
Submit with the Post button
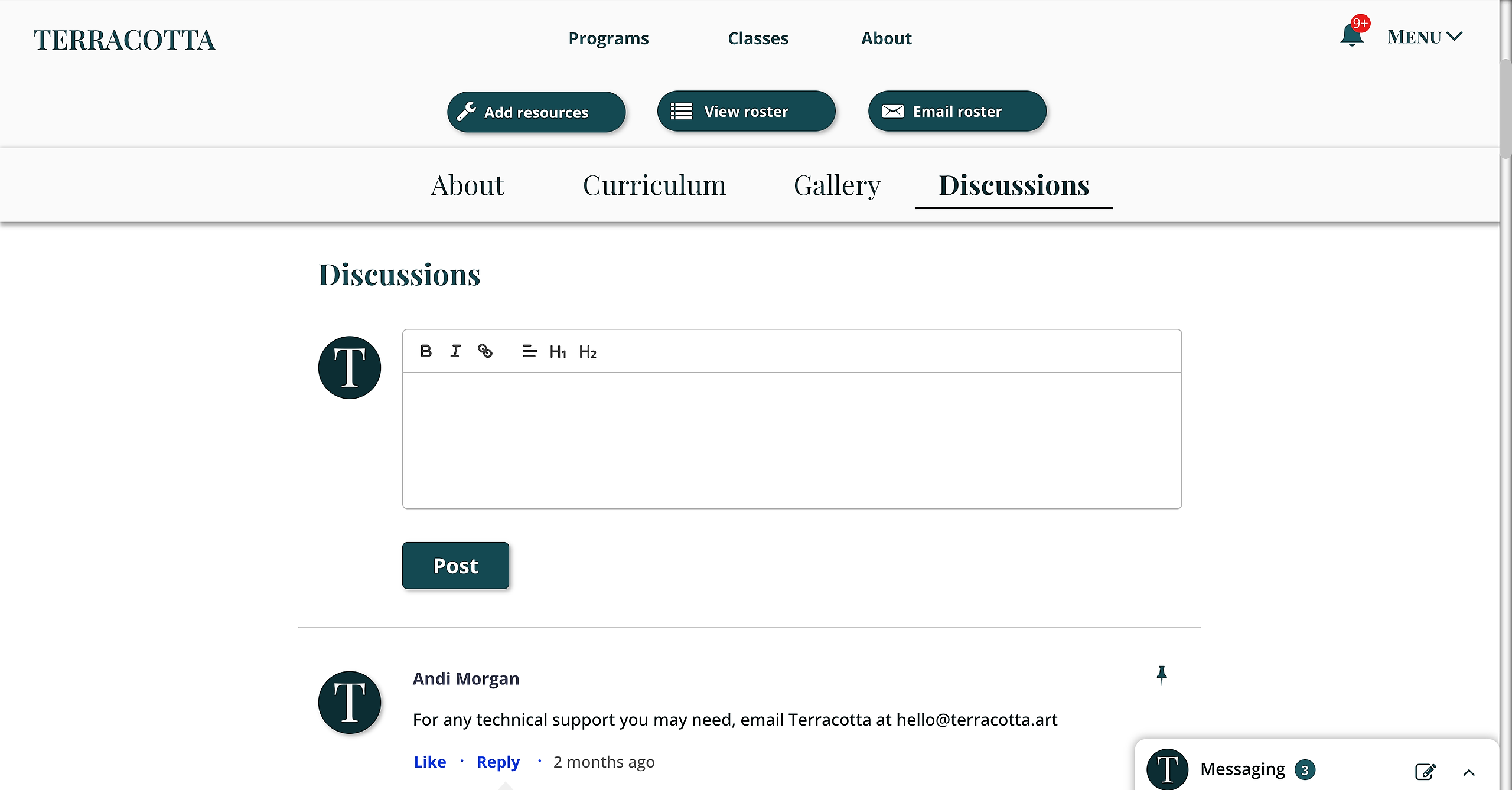point(455,566)
